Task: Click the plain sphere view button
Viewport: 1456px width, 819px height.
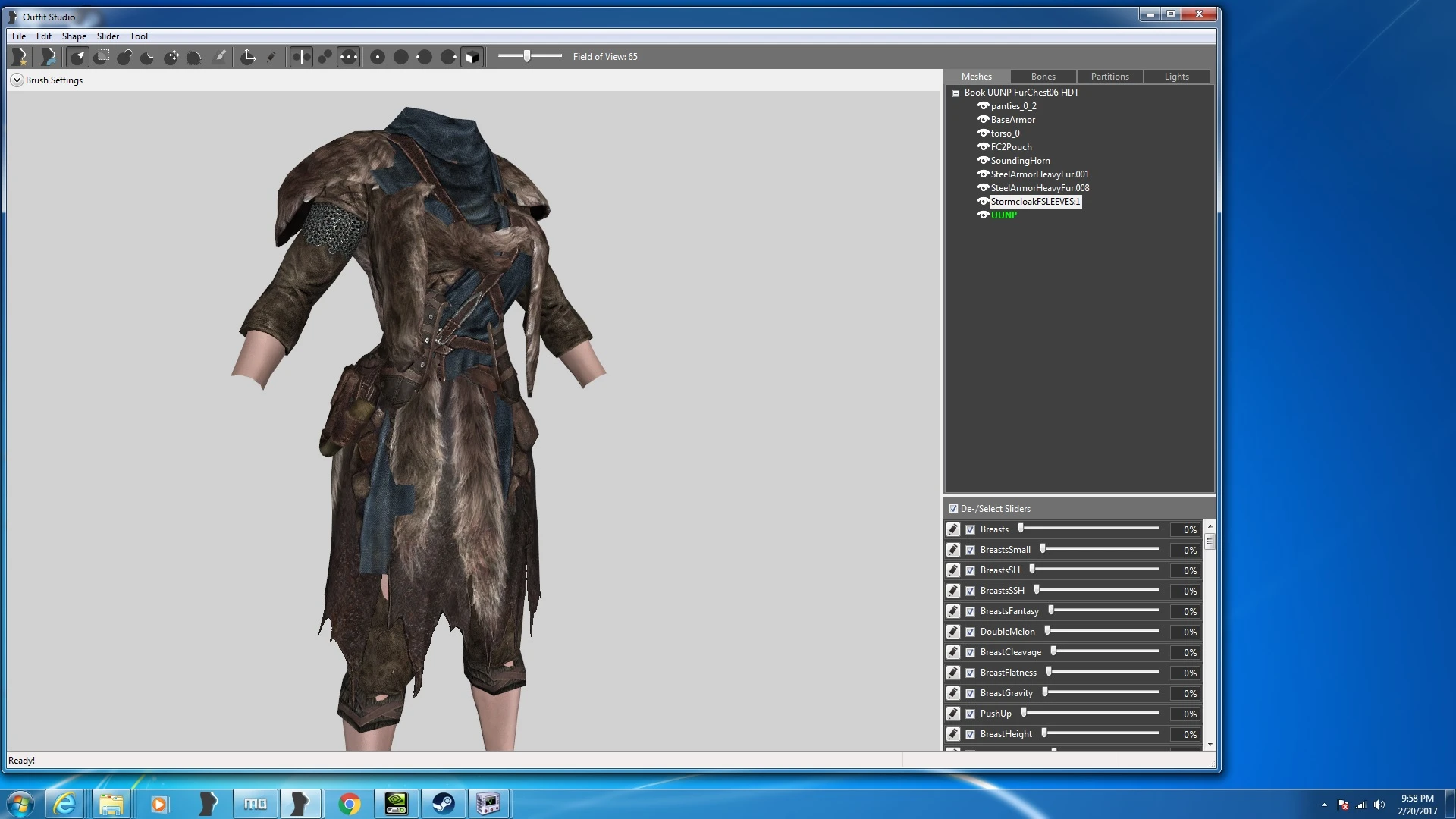Action: [401, 57]
